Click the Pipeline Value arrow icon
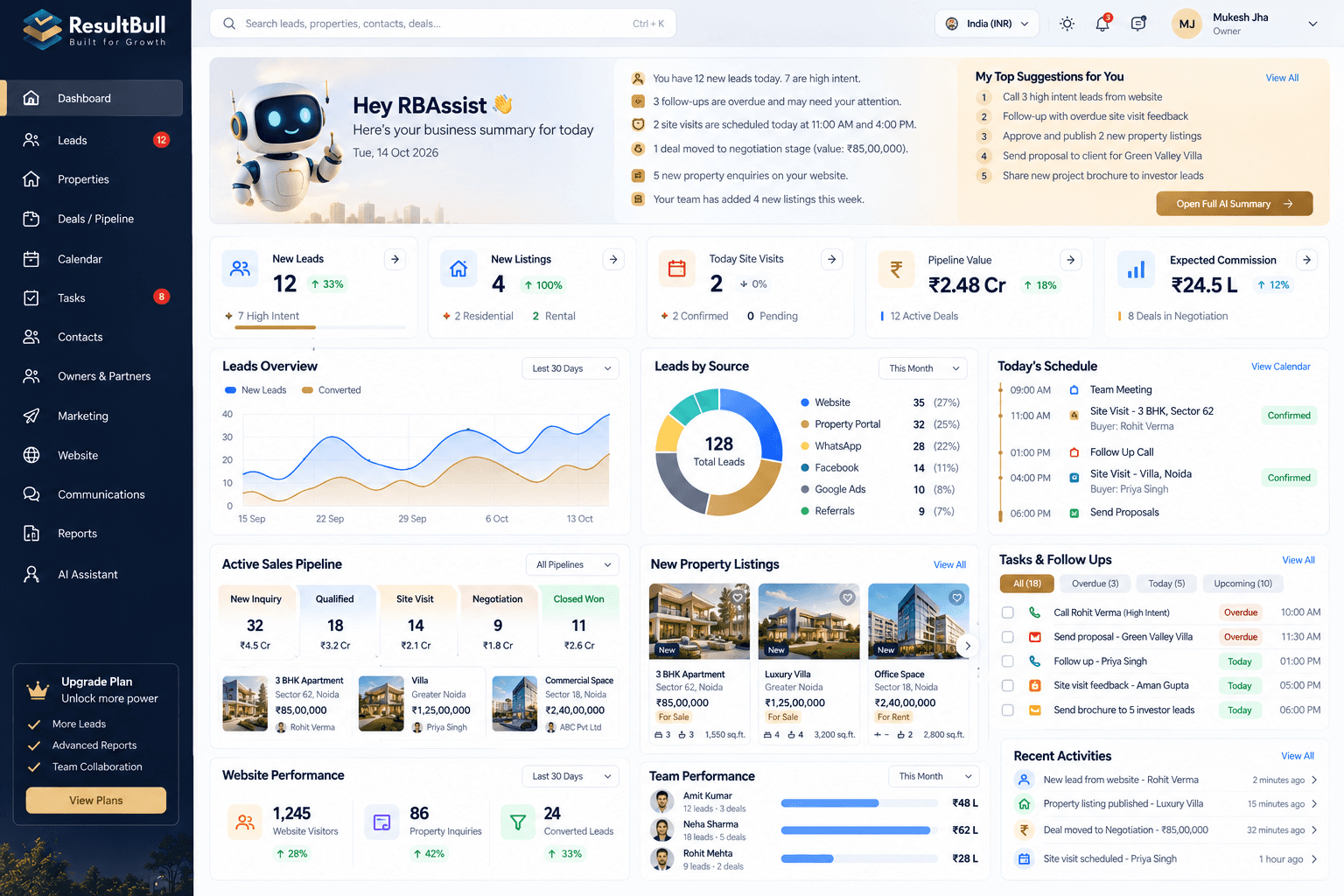The height and width of the screenshot is (896, 1344). click(1071, 260)
